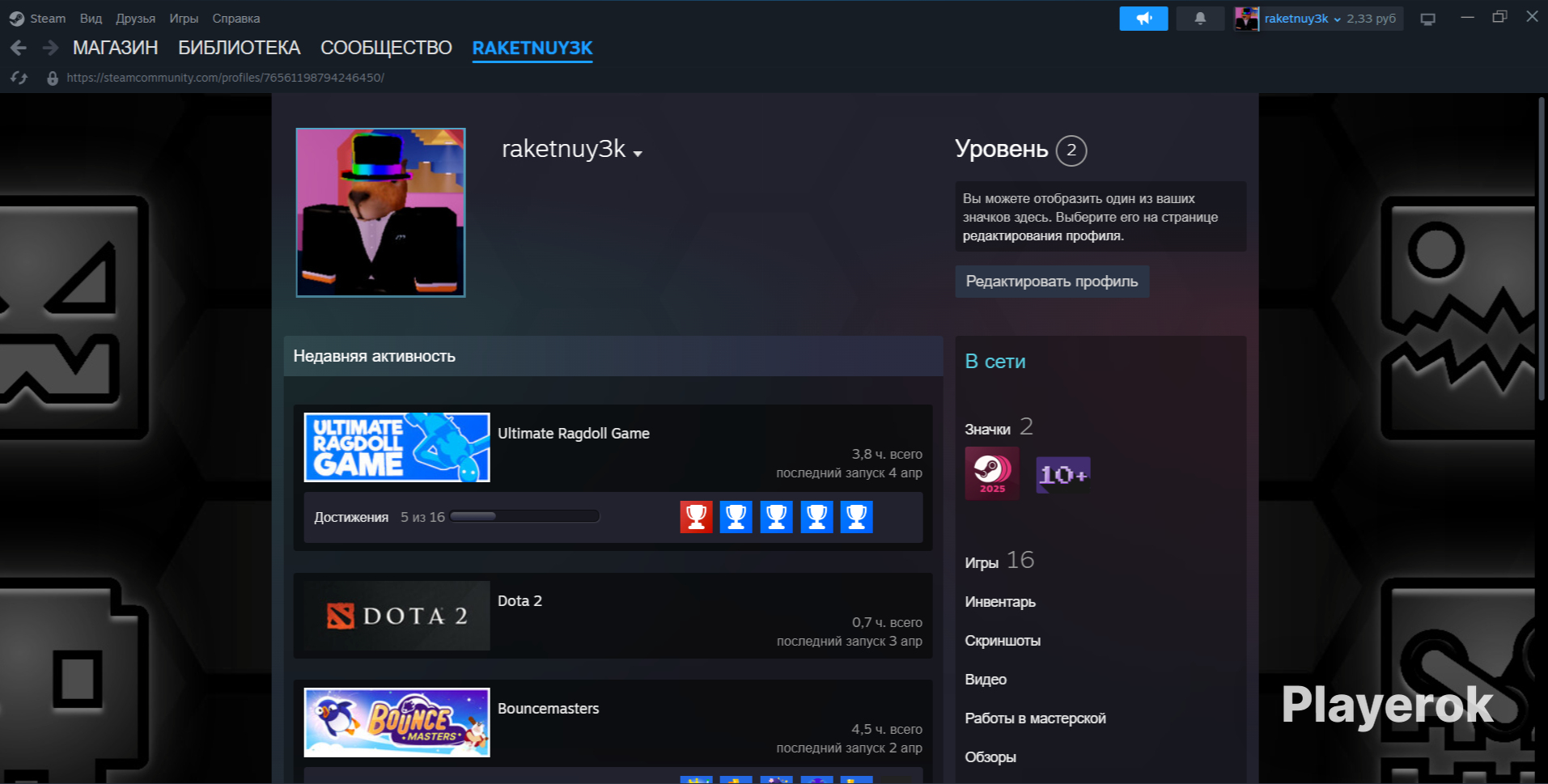The width and height of the screenshot is (1548, 784).
Task: Expand the account dropdown in the title bar
Action: (x=1337, y=19)
